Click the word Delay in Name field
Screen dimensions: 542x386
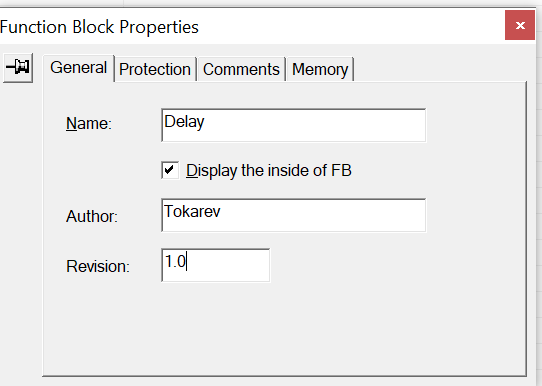[184, 122]
